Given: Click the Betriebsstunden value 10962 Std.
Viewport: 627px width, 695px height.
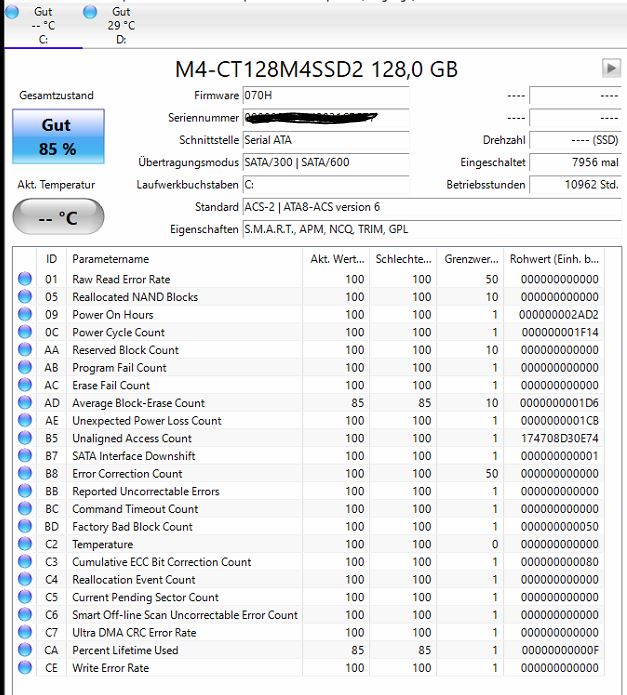Looking at the screenshot, I should (575, 184).
